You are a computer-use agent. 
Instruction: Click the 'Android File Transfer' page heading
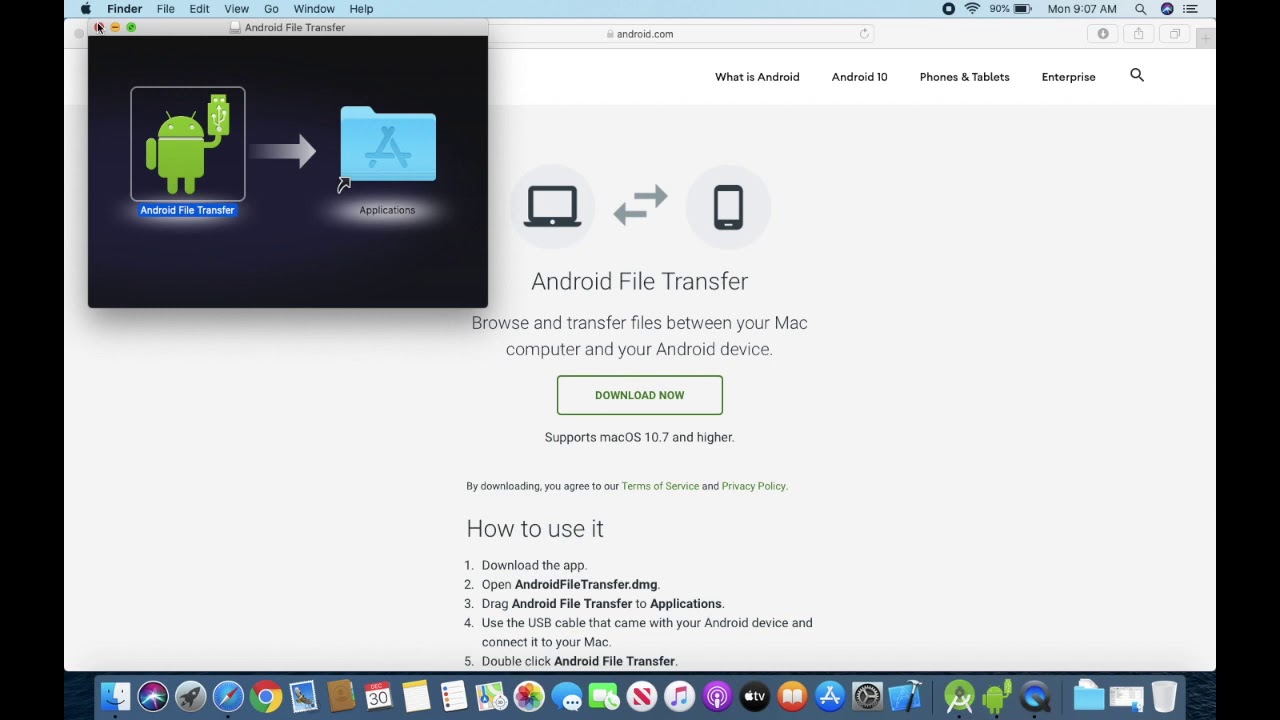pyautogui.click(x=640, y=282)
